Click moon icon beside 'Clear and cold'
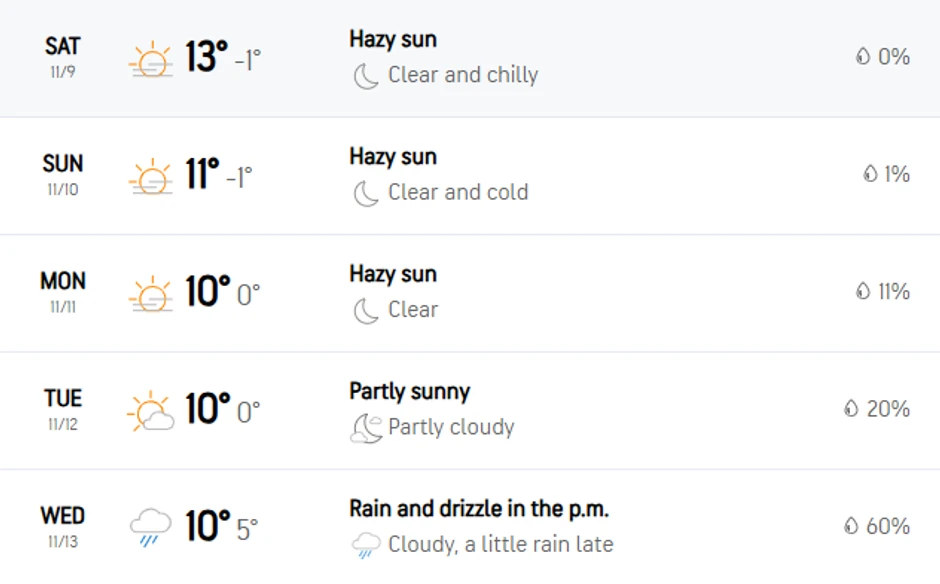The height and width of the screenshot is (584, 940). click(x=366, y=193)
